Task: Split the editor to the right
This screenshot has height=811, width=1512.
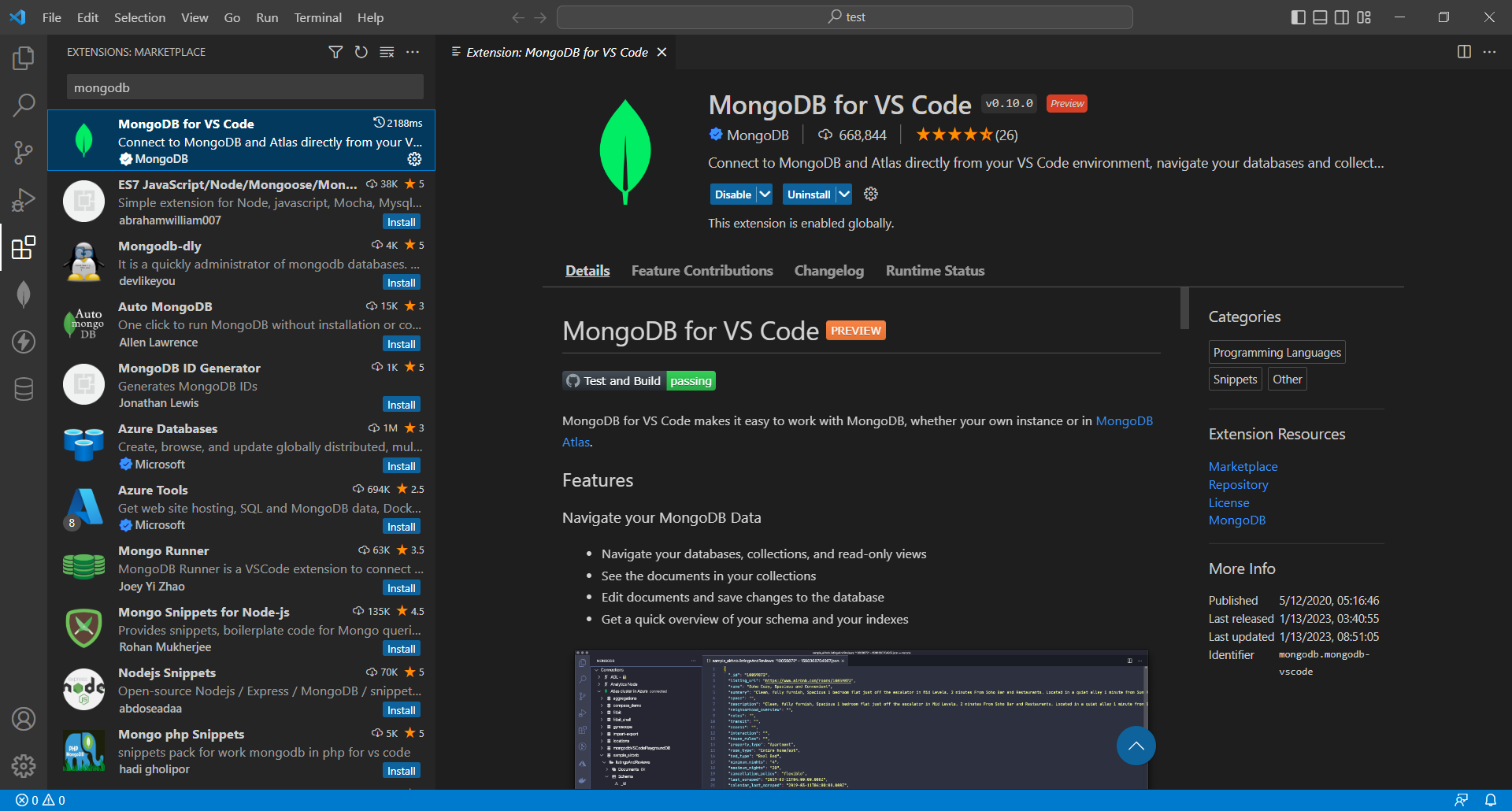Action: coord(1464,52)
